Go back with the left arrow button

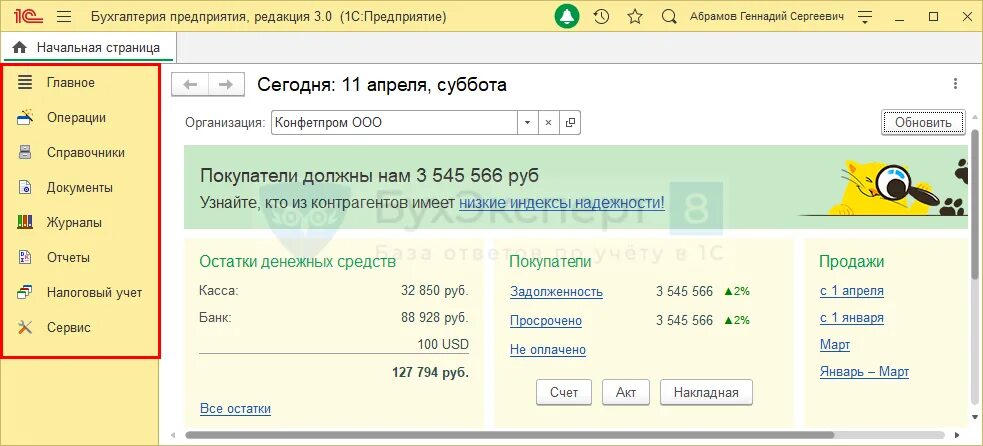[x=190, y=85]
